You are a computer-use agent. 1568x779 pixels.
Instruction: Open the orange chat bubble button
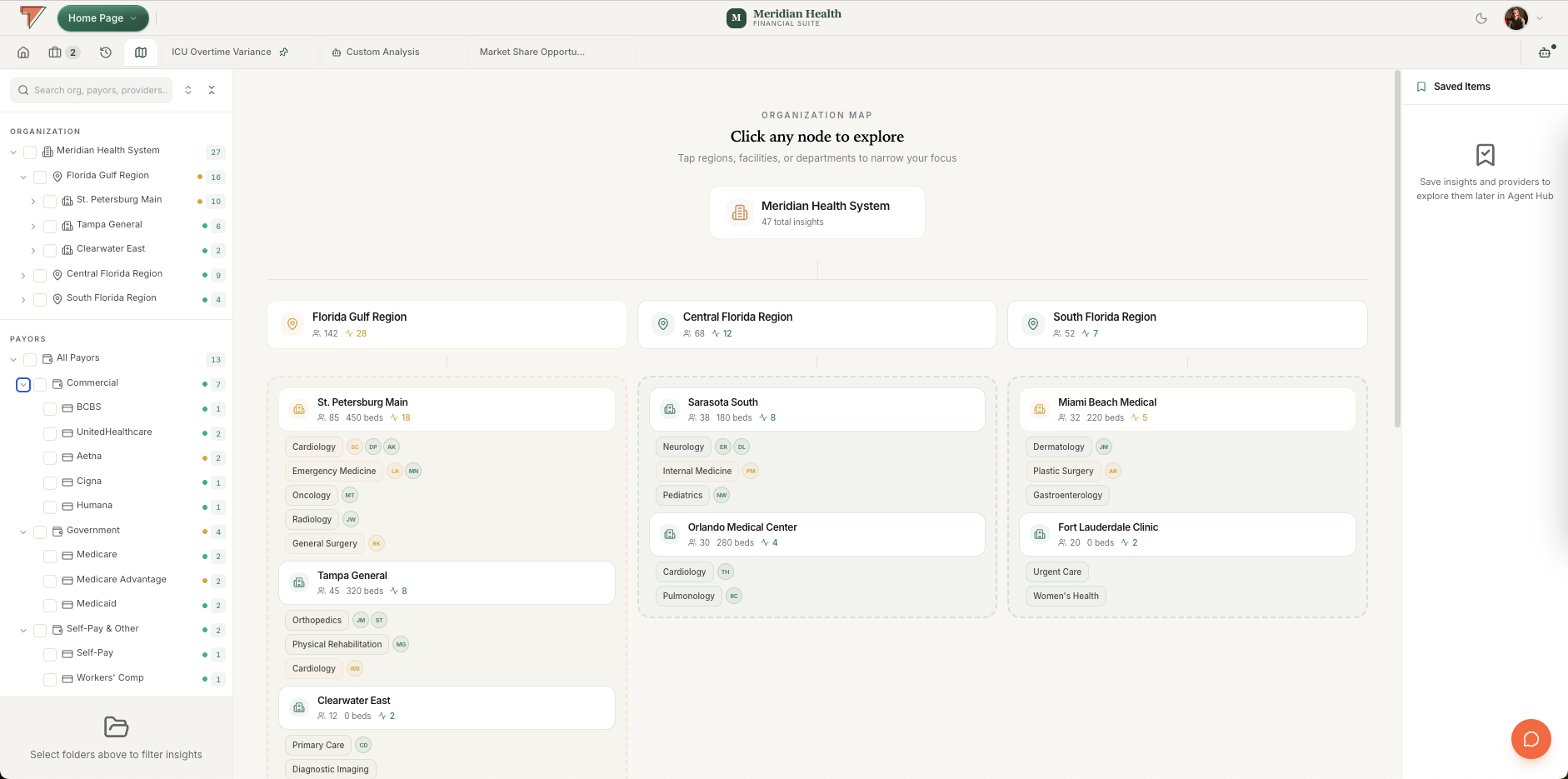click(1531, 739)
